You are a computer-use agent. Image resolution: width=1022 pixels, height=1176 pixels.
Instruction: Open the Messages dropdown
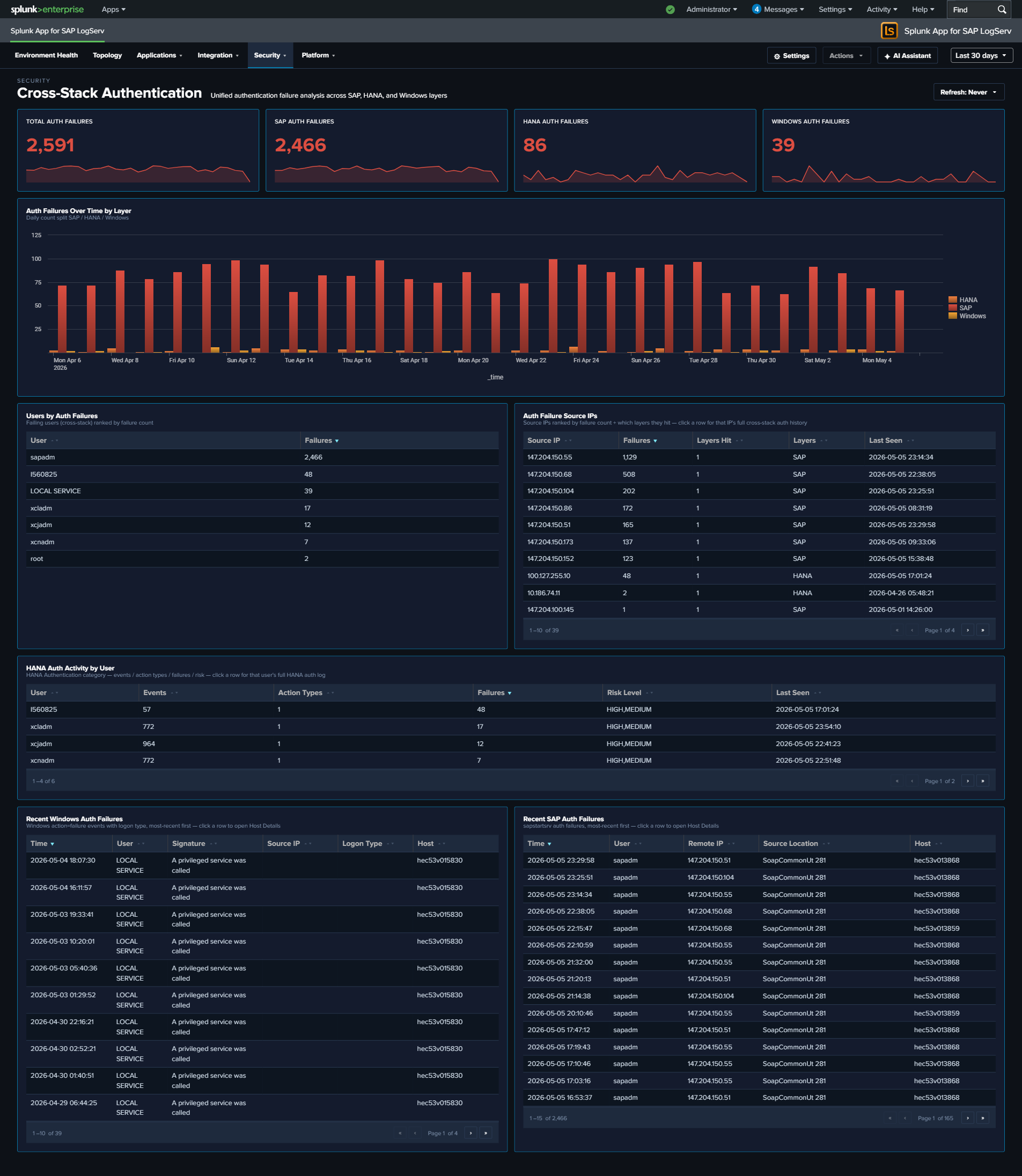pyautogui.click(x=784, y=9)
